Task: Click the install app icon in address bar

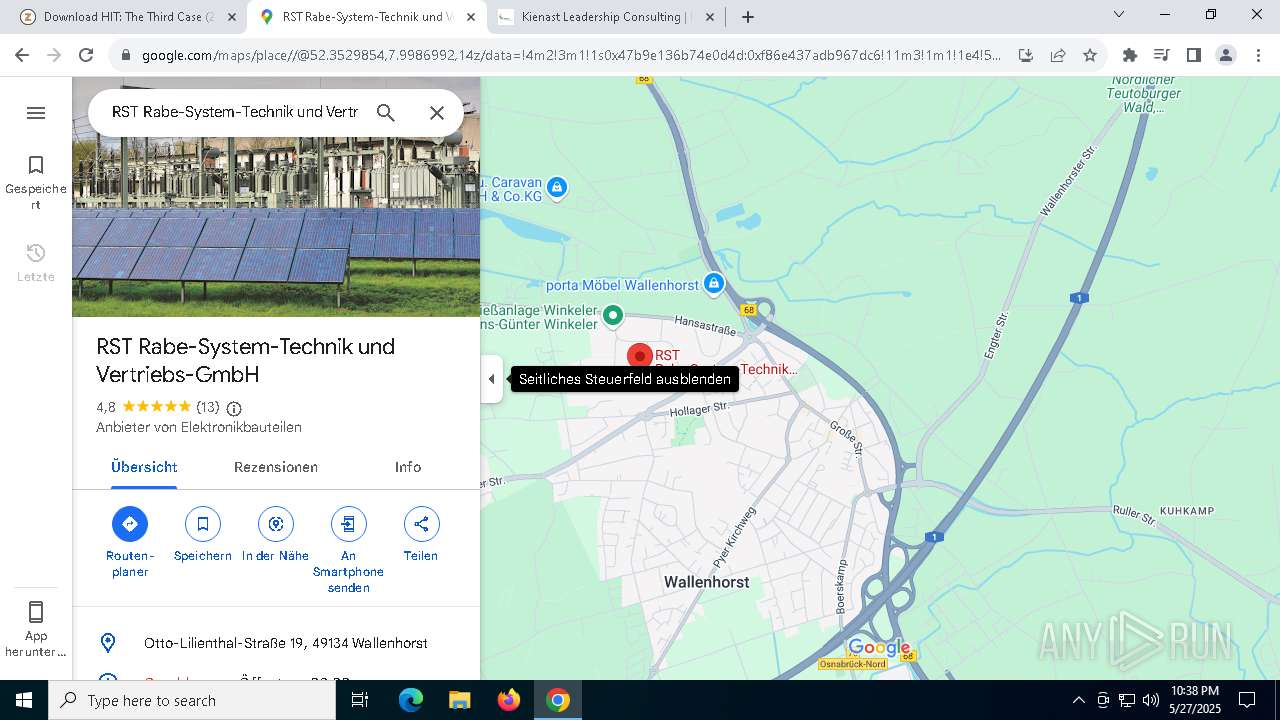Action: click(1026, 55)
